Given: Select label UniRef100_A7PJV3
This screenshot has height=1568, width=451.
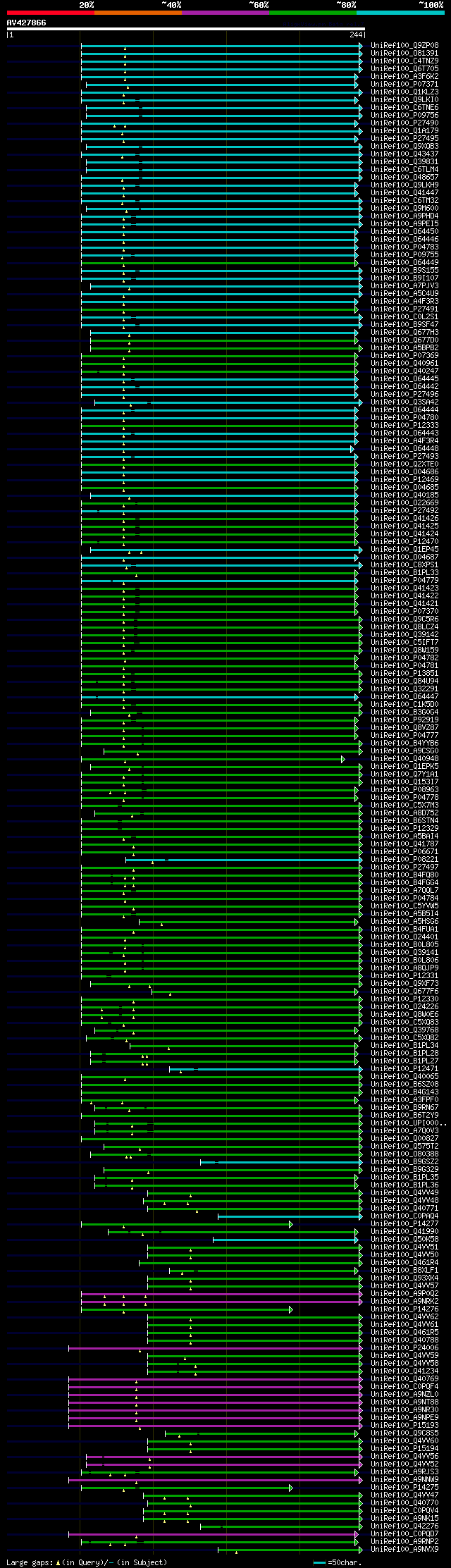Looking at the screenshot, I should pos(404,286).
